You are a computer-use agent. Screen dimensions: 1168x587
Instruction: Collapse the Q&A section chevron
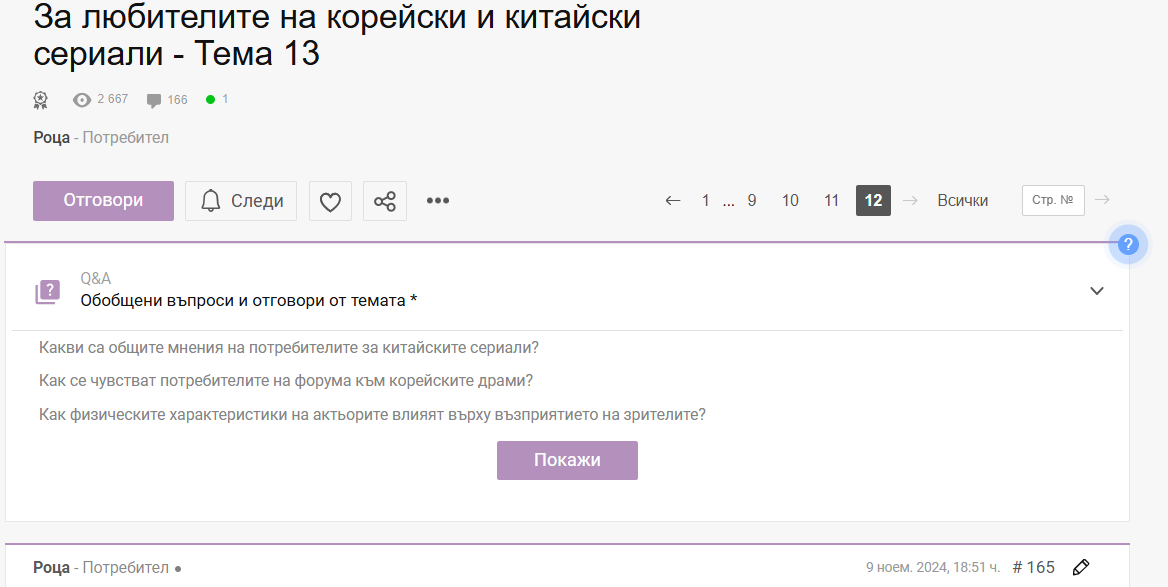tap(1096, 291)
